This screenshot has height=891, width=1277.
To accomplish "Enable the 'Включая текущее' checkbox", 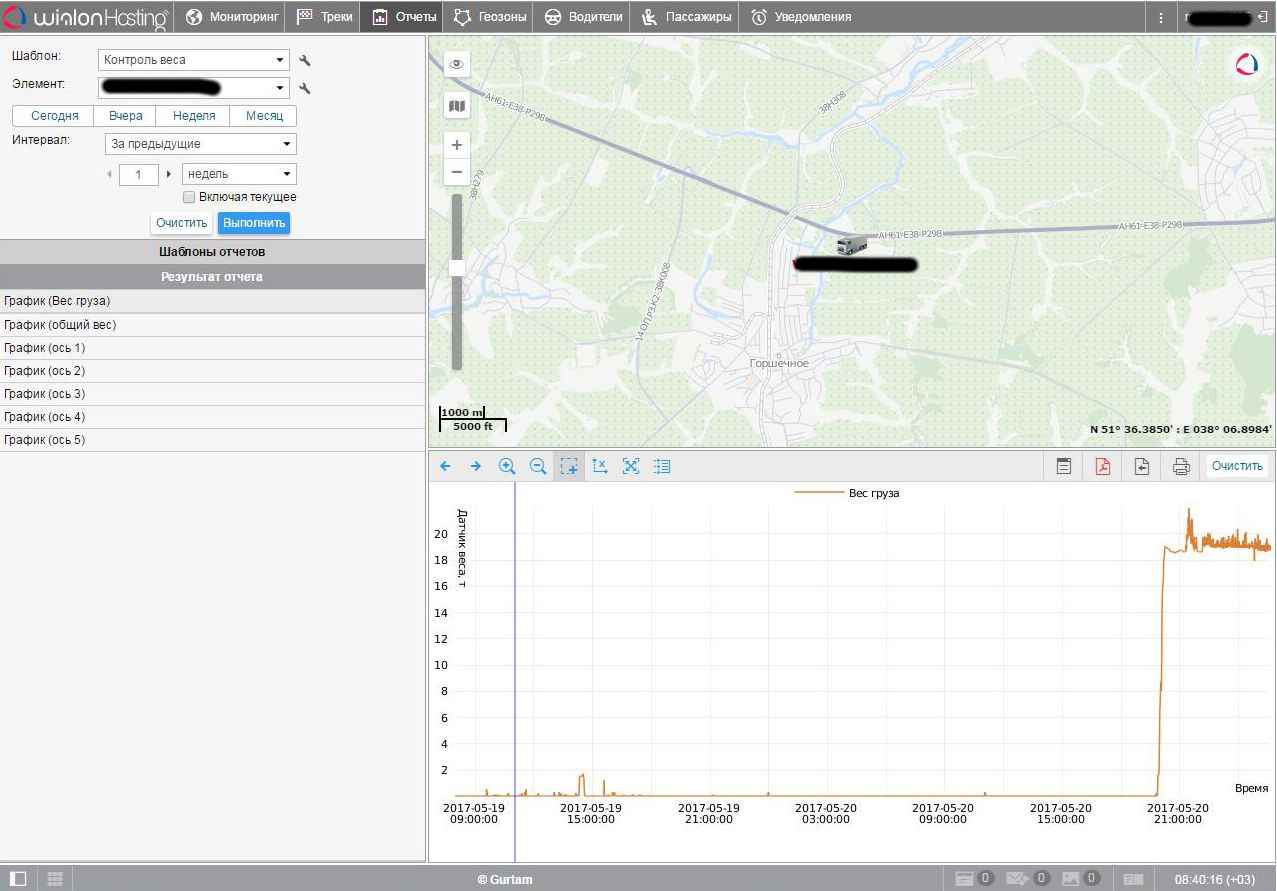I will 189,197.
